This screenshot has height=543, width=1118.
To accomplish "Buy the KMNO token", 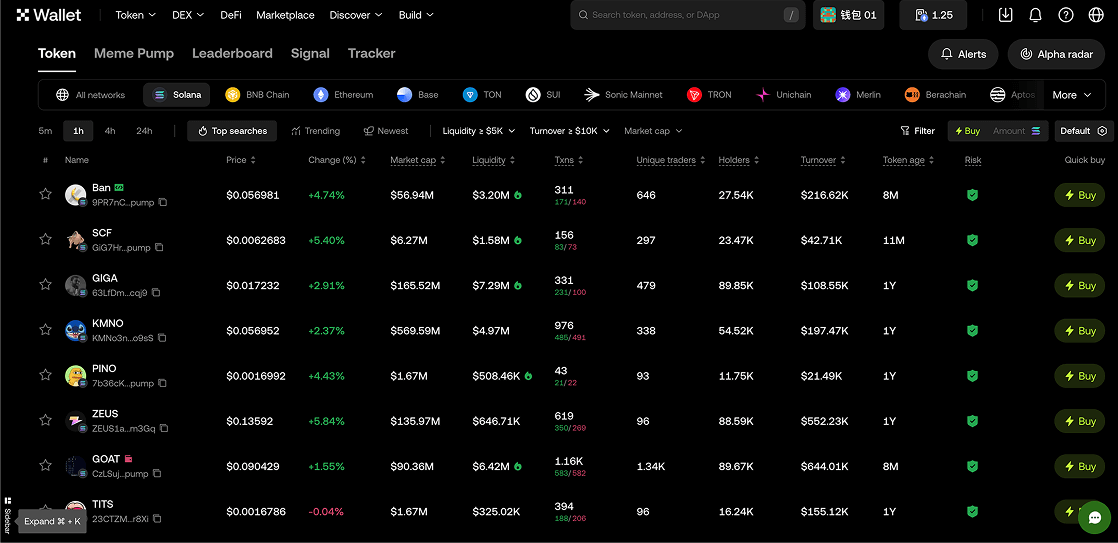I will [x=1079, y=331].
